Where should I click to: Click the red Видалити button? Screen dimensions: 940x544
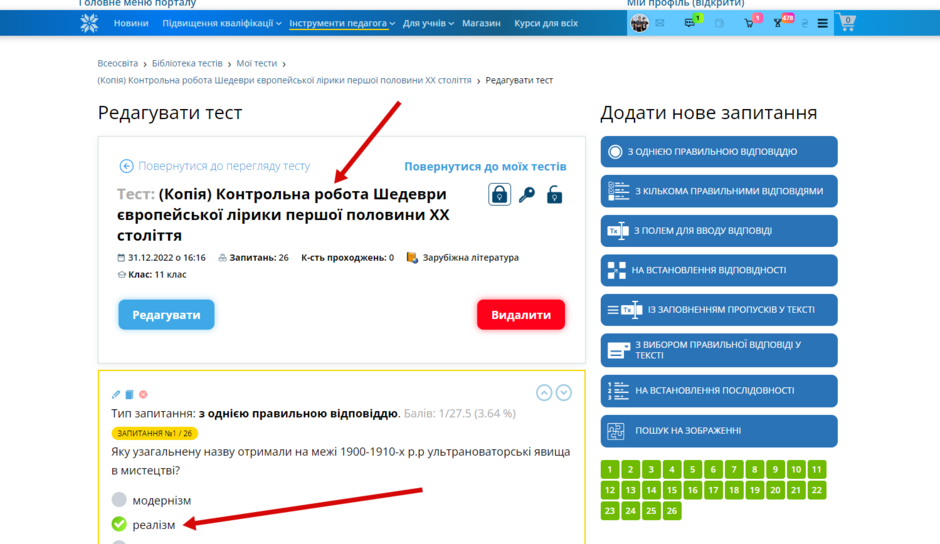pos(521,315)
